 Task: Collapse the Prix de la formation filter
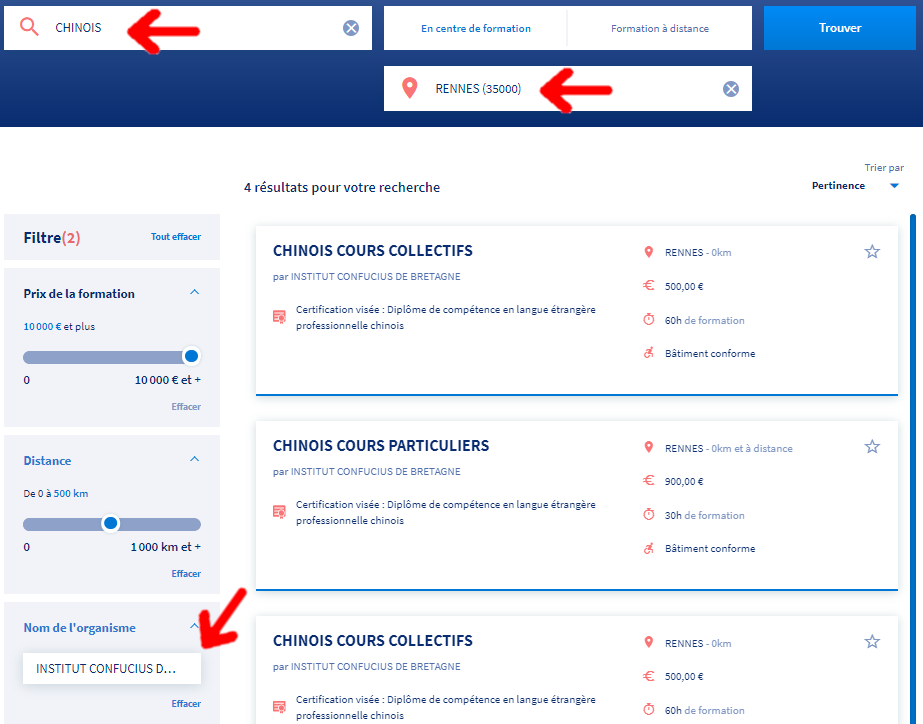click(x=194, y=293)
